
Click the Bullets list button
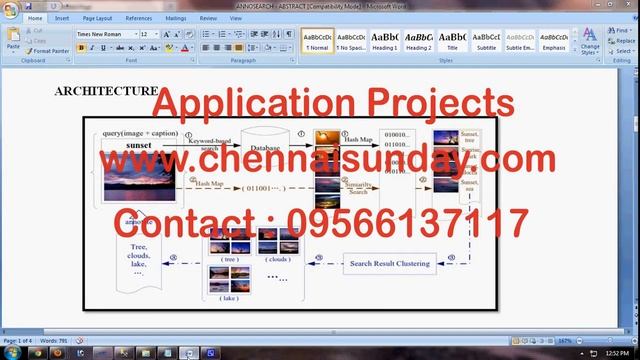pyautogui.click(x=207, y=34)
